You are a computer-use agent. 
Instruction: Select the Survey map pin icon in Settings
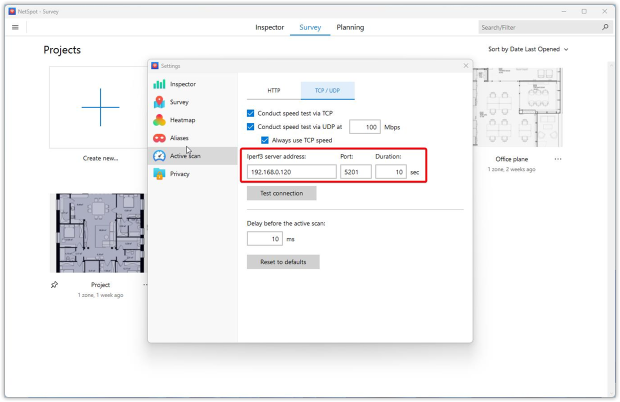159,102
